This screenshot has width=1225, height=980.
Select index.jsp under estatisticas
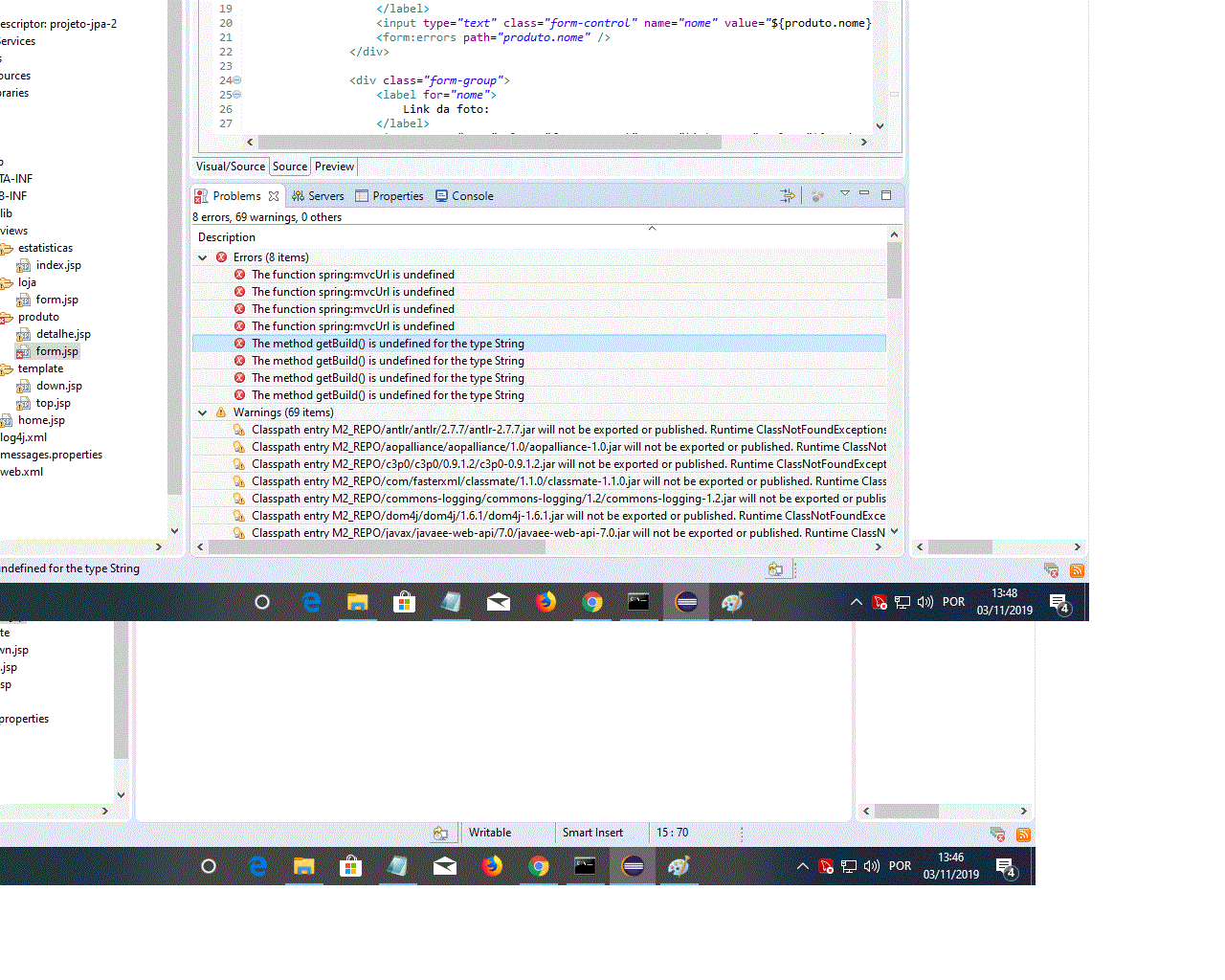[x=58, y=266]
